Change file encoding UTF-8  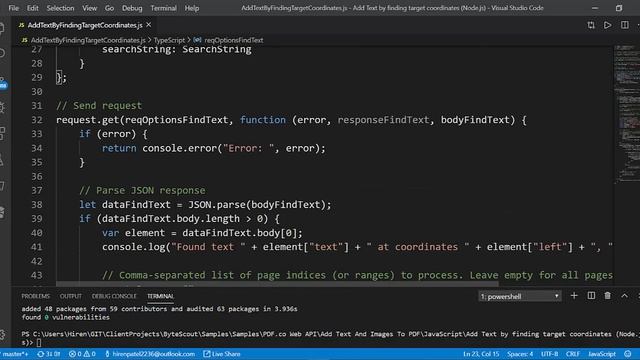pyautogui.click(x=549, y=354)
